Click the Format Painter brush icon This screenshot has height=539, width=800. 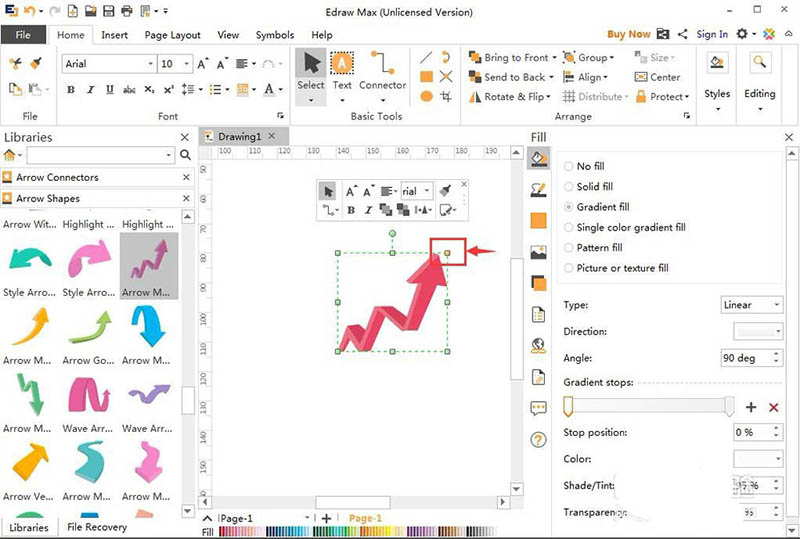tap(35, 63)
